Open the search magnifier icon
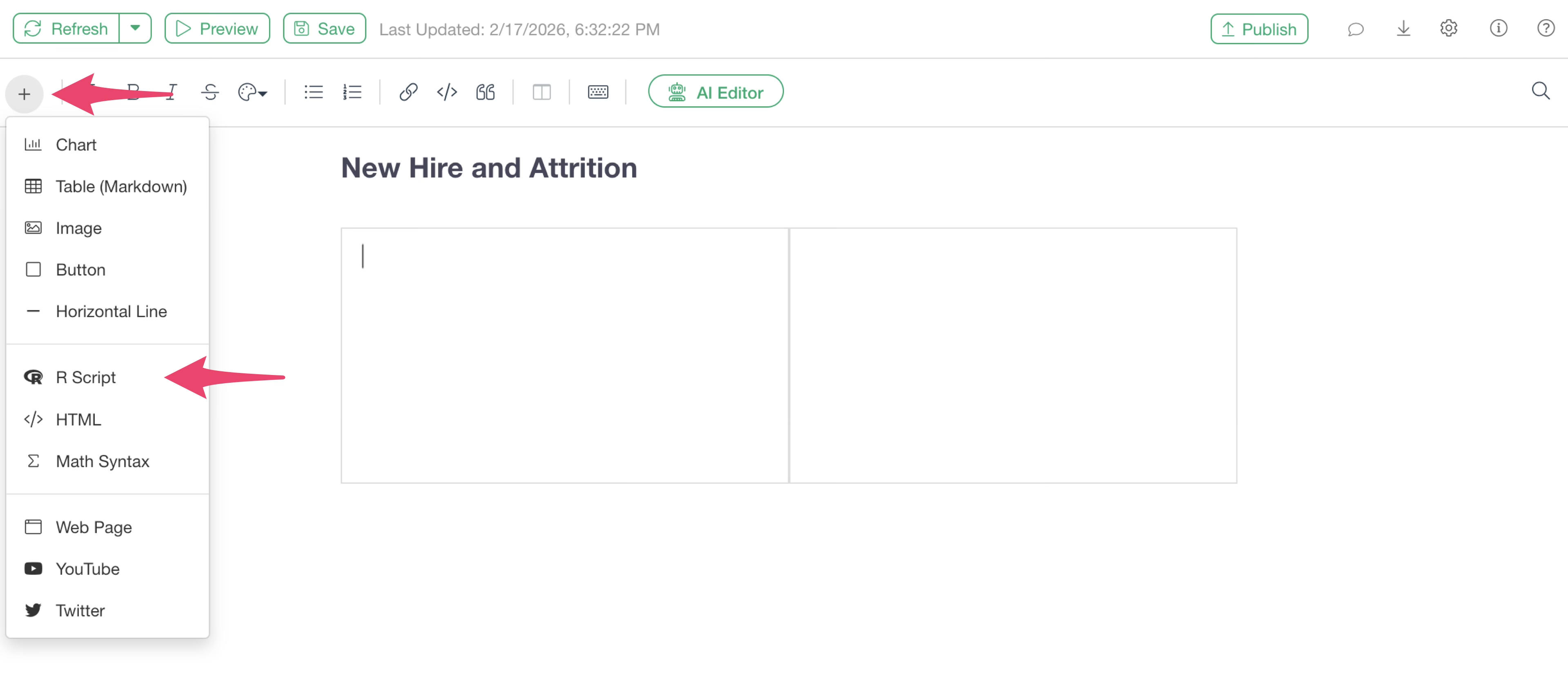1568x683 pixels. click(1540, 92)
